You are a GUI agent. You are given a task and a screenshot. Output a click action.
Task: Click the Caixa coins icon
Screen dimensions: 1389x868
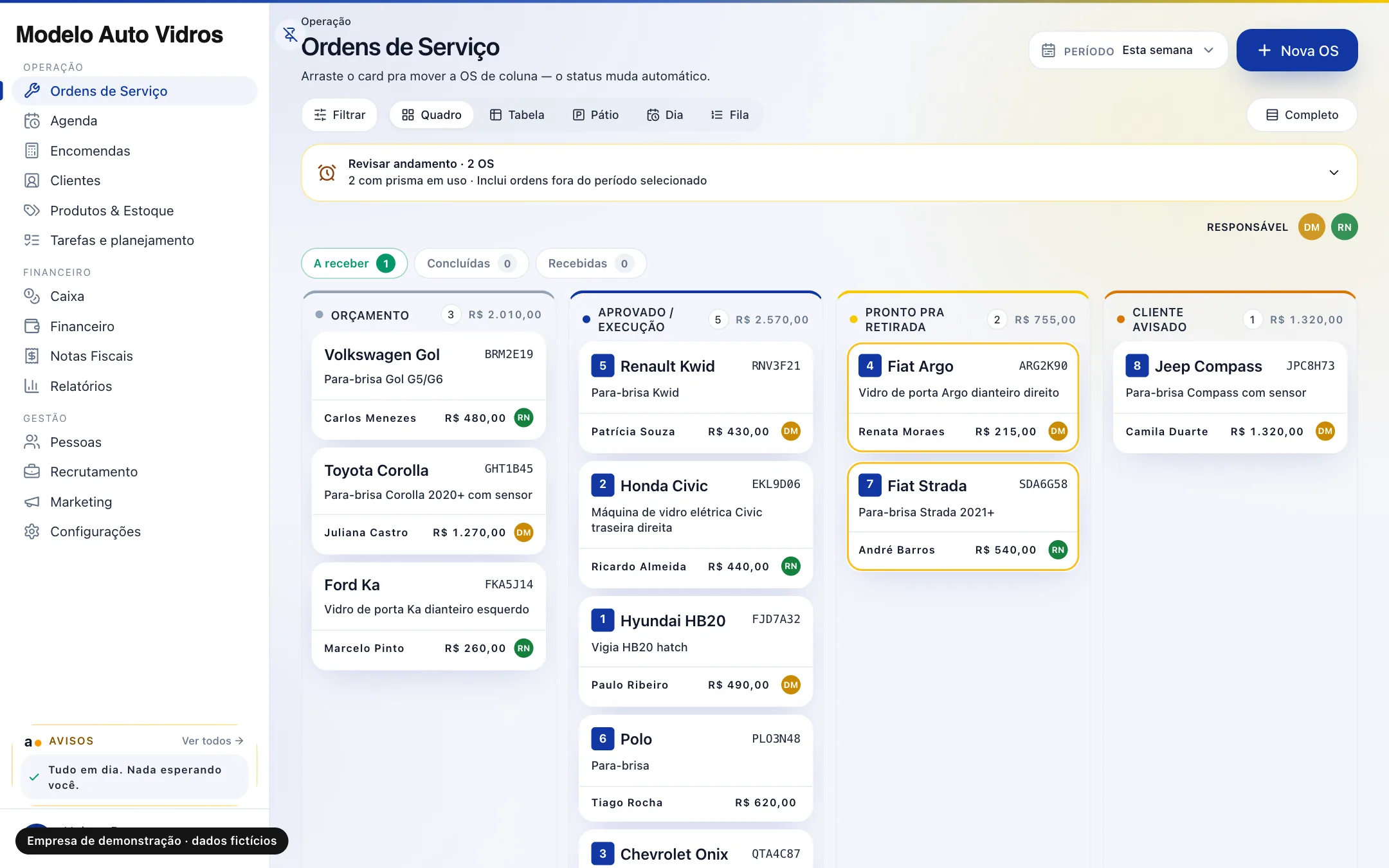click(32, 296)
